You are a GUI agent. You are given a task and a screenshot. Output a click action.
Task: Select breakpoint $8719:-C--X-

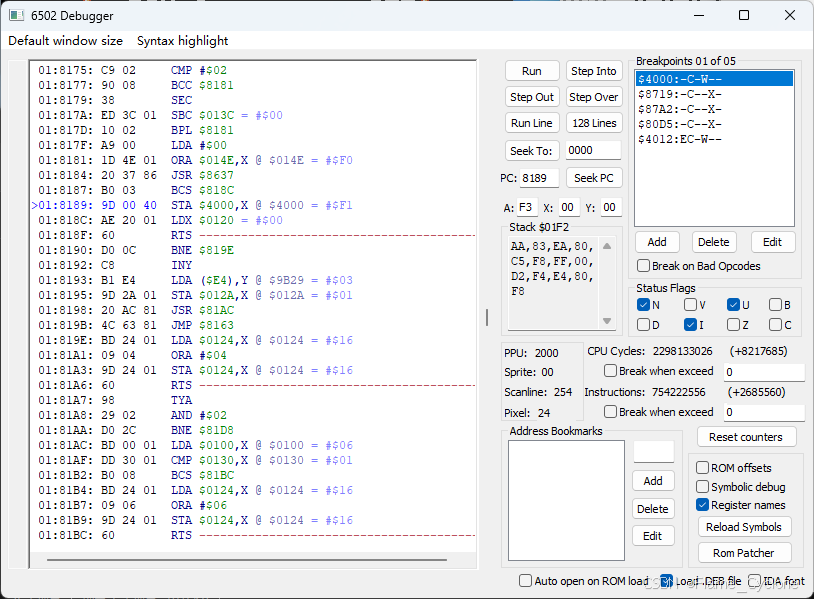714,94
